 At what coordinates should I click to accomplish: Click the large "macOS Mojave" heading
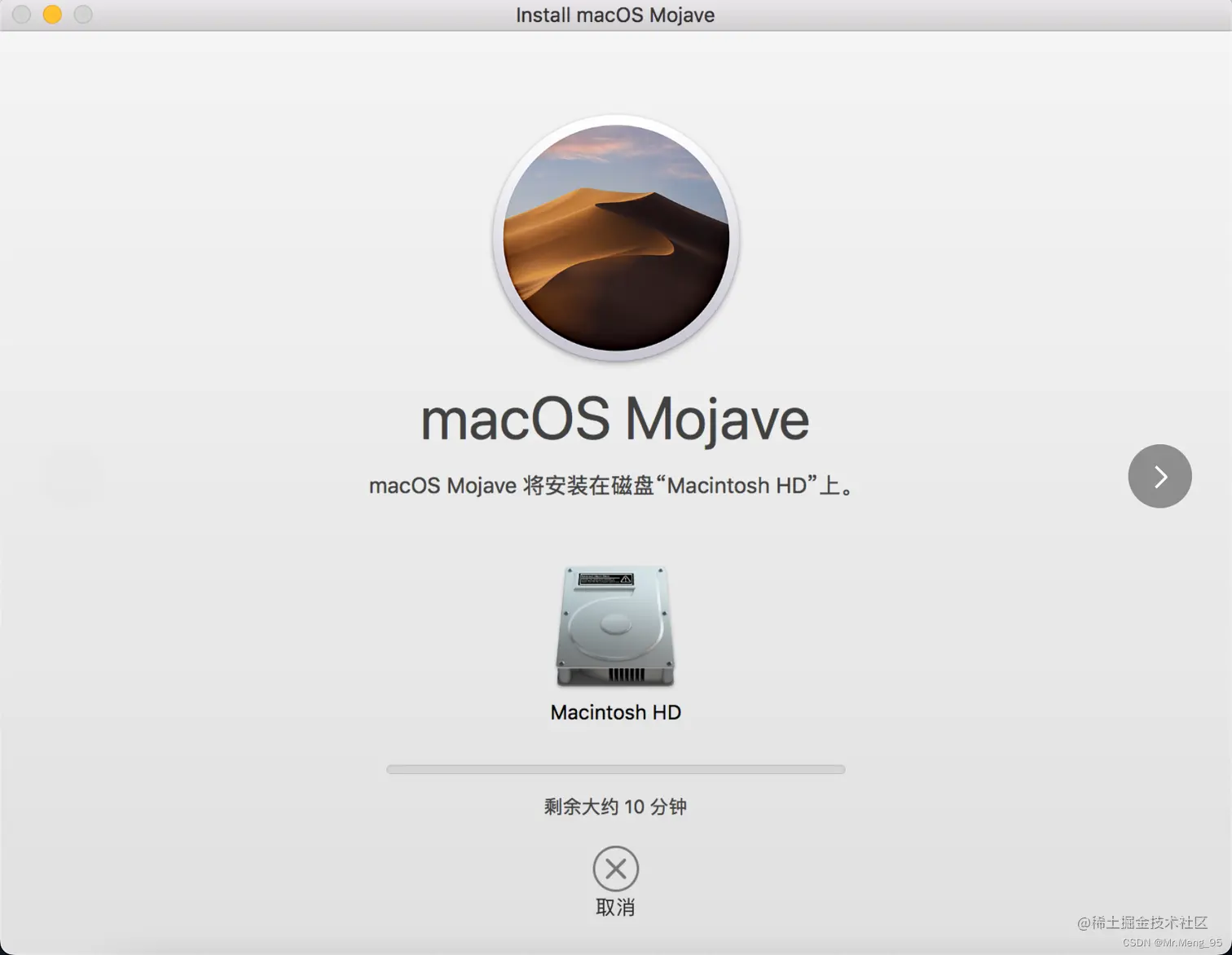[615, 420]
